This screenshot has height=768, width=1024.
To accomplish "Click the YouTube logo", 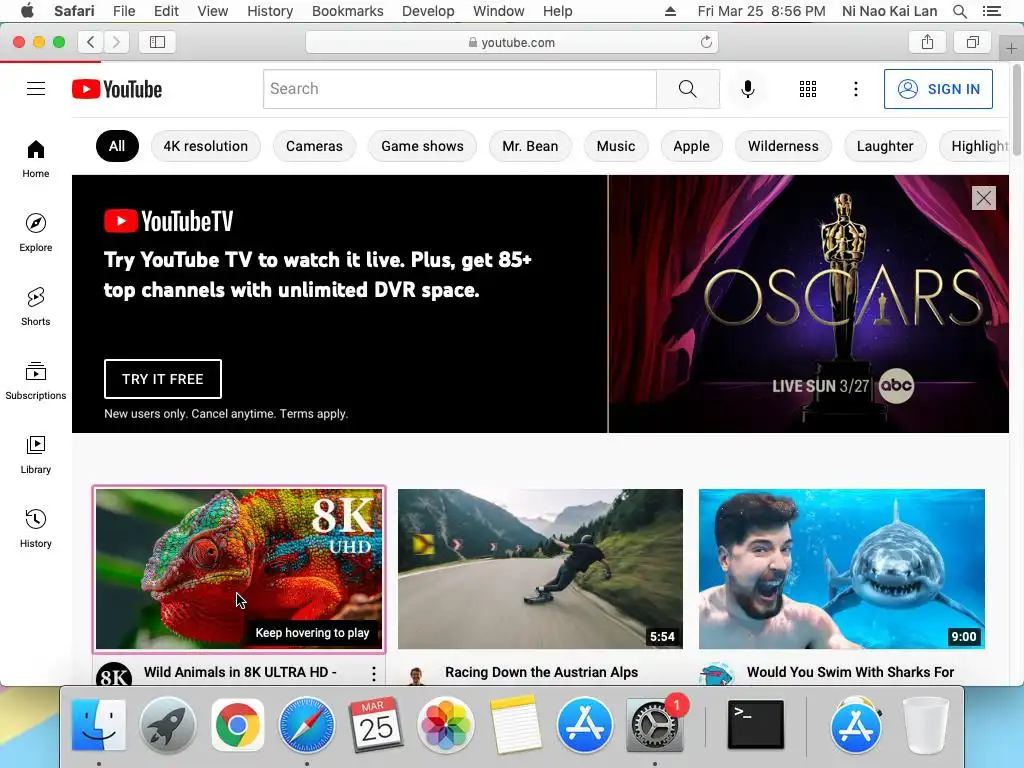I will tap(117, 89).
